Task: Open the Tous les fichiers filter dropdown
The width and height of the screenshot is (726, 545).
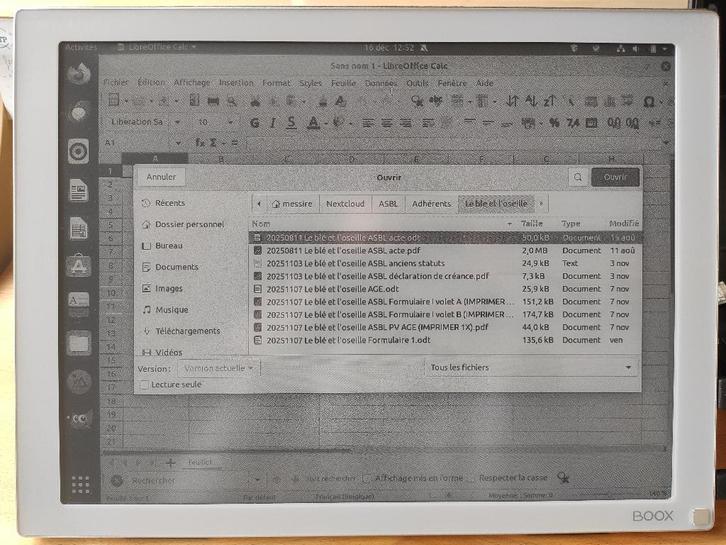Action: tap(531, 368)
